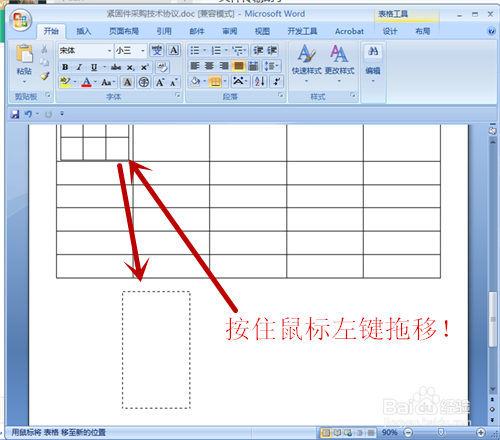Toggle center alignment

click(209, 66)
